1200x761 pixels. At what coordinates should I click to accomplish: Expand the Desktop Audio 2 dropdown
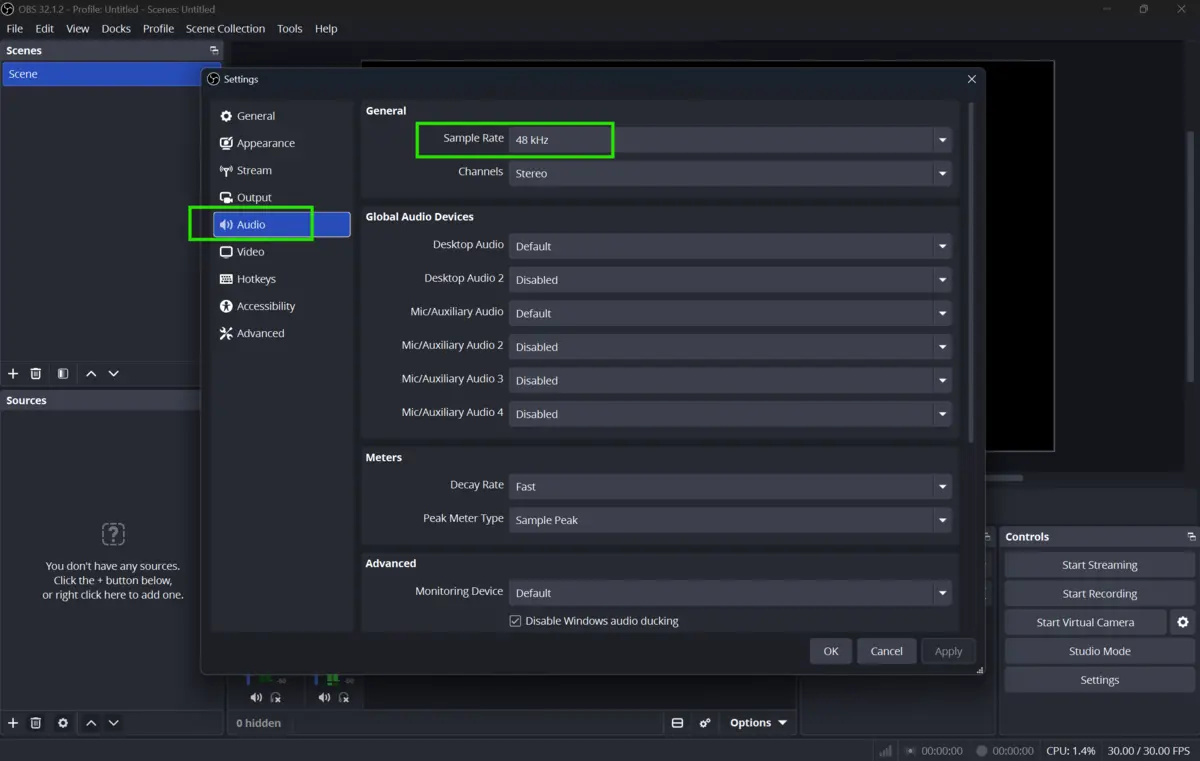point(730,280)
